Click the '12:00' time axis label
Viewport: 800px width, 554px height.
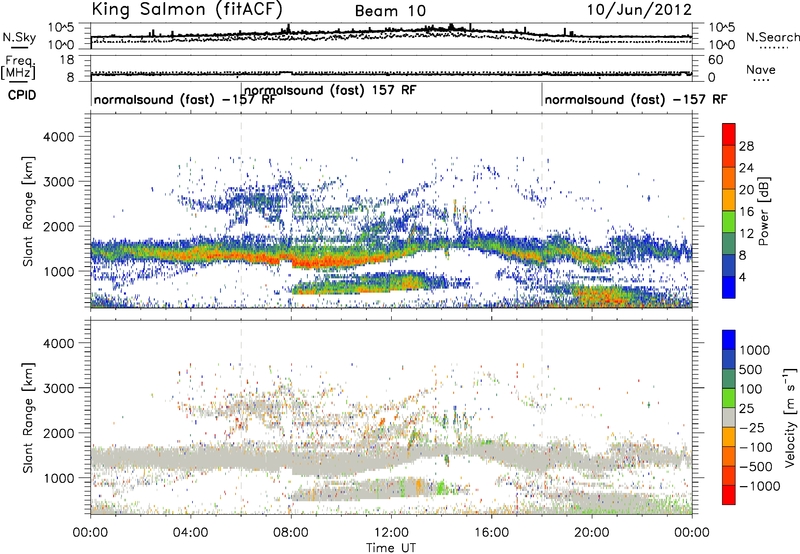391,533
